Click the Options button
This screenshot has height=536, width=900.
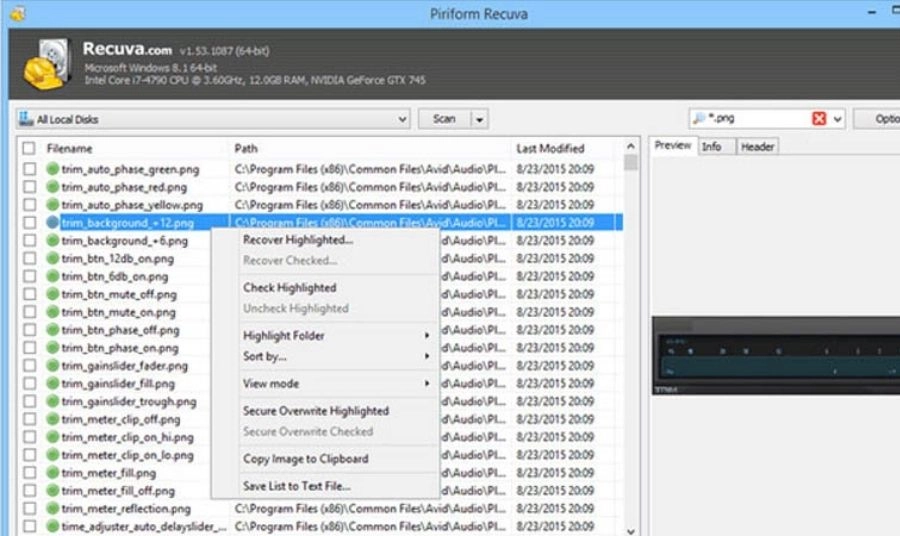tap(877, 119)
